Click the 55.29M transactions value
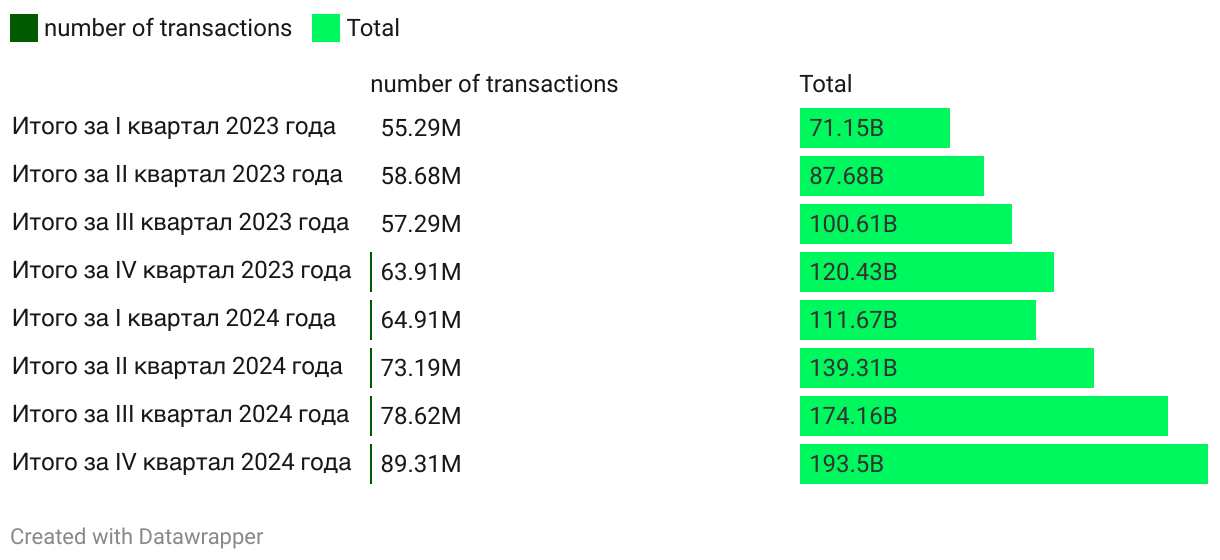 [x=421, y=128]
